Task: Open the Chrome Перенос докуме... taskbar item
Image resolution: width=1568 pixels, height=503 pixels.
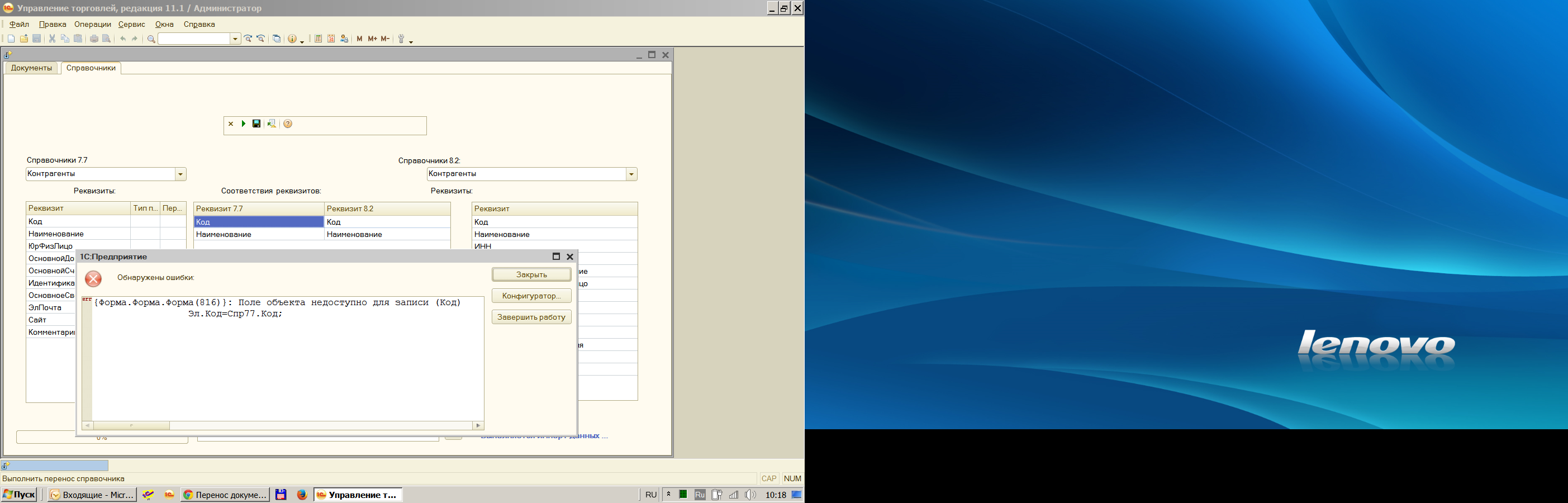Action: [x=225, y=495]
